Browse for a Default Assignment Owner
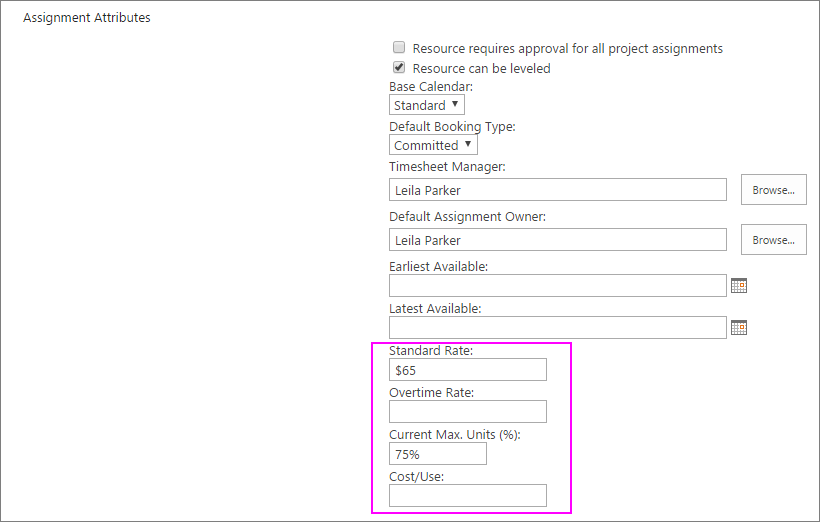820x522 pixels. click(x=773, y=240)
